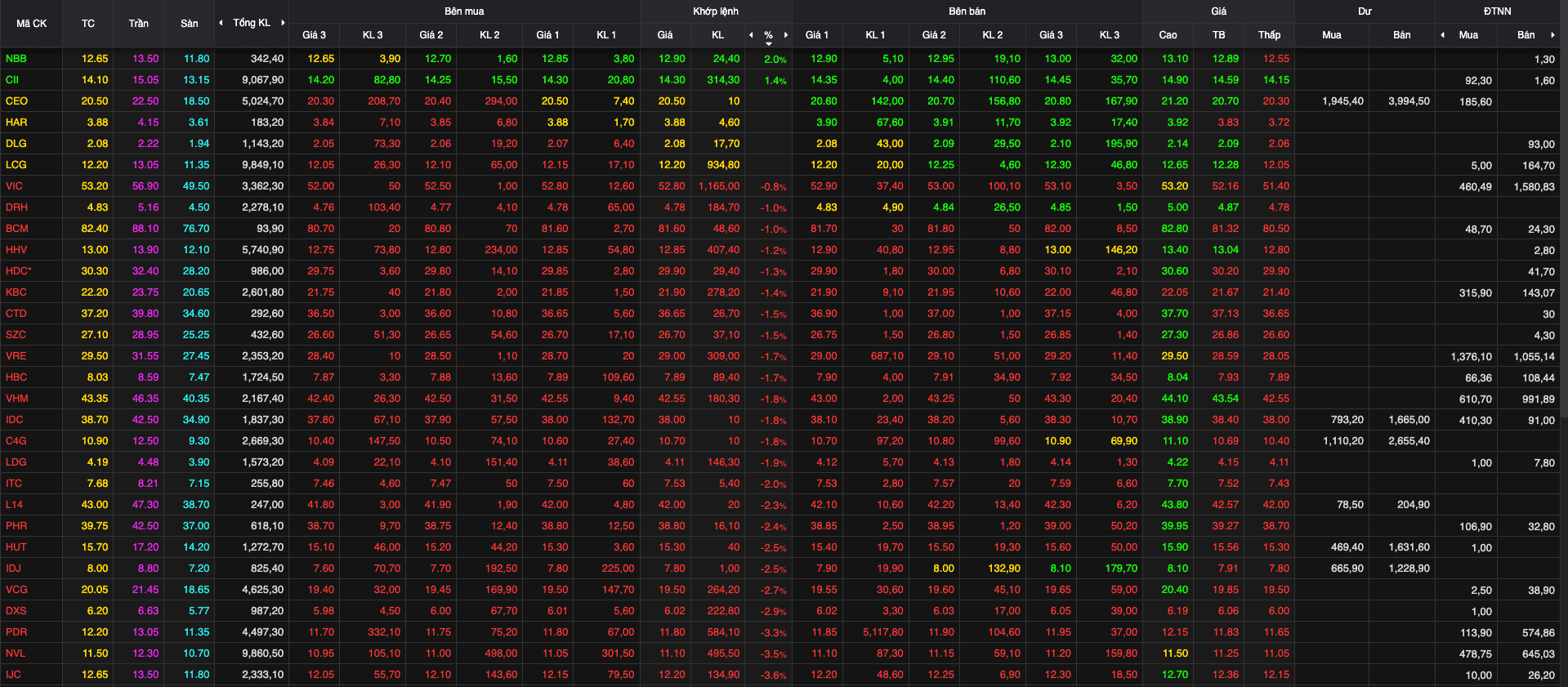Screen dimensions: 1568x687
Task: Open the HHV stock symbol
Action: point(16,250)
